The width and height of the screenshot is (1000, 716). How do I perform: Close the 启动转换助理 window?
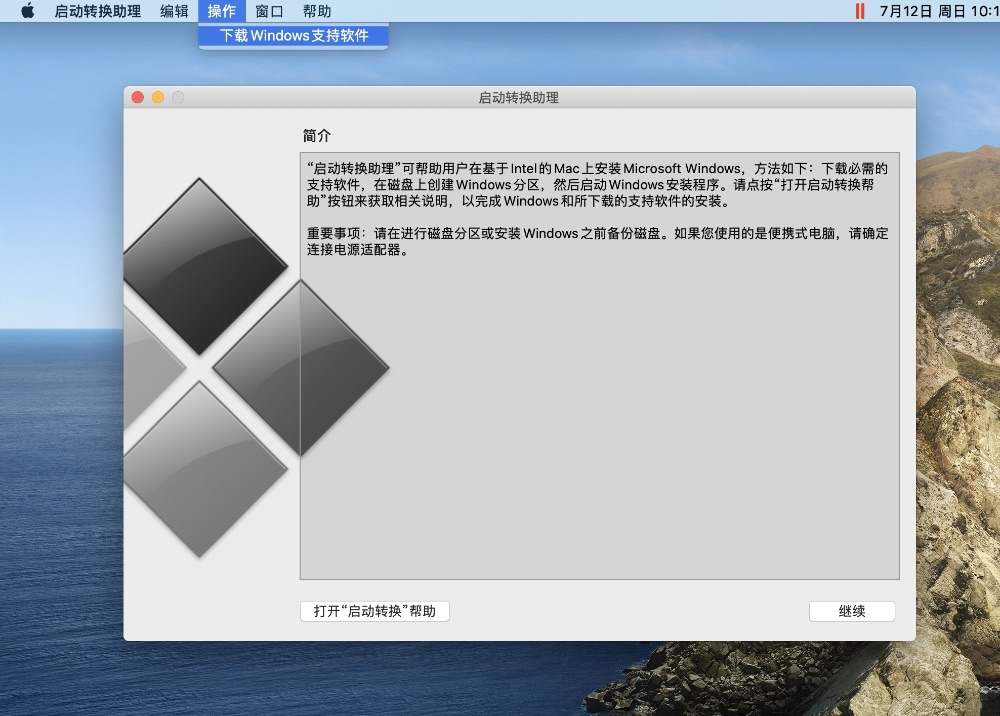(138, 97)
